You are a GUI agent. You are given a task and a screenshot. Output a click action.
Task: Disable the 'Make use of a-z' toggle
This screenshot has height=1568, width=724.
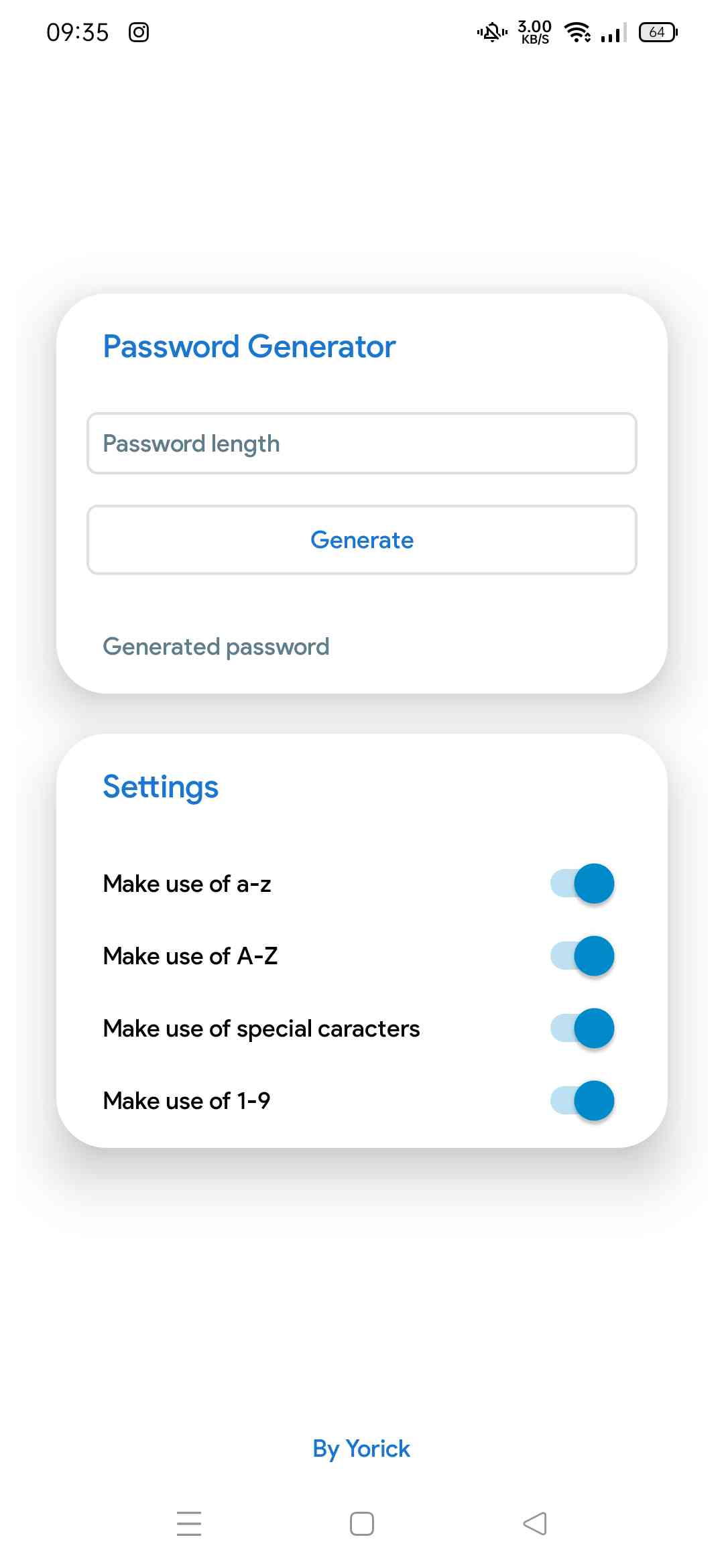pos(581,883)
